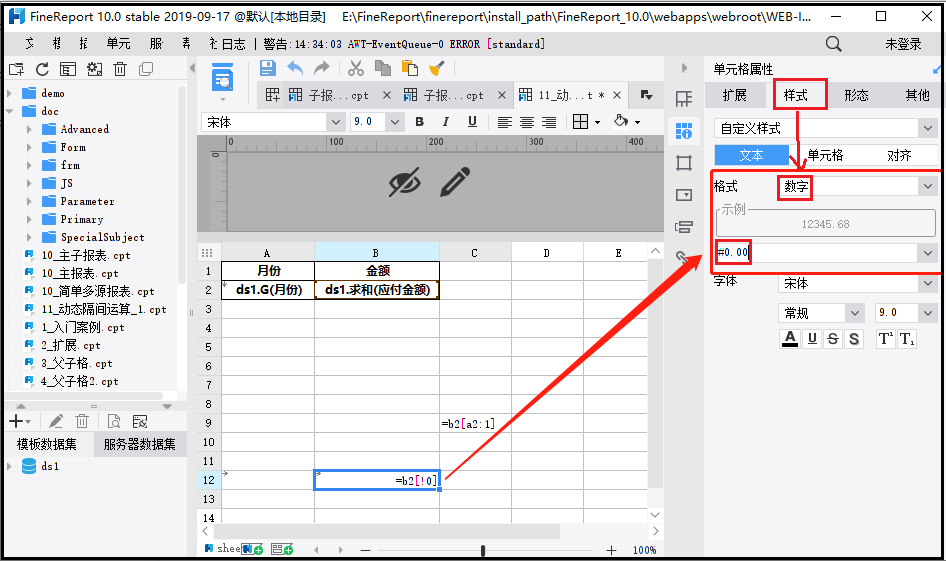Image resolution: width=946 pixels, height=561 pixels.
Task: Open the #0.00 pattern dropdown
Action: (927, 253)
